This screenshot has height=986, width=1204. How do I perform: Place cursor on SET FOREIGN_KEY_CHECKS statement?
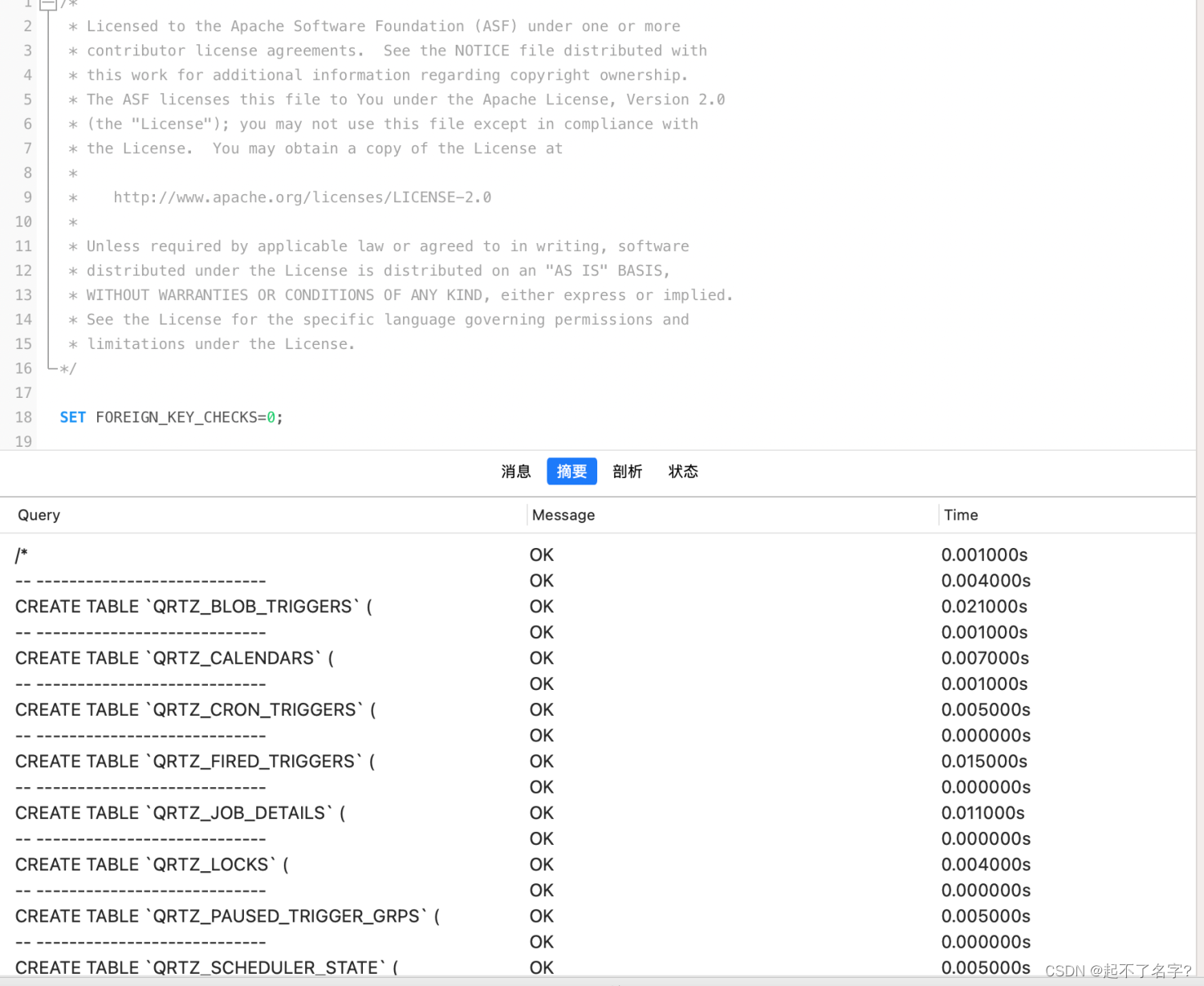pos(169,416)
